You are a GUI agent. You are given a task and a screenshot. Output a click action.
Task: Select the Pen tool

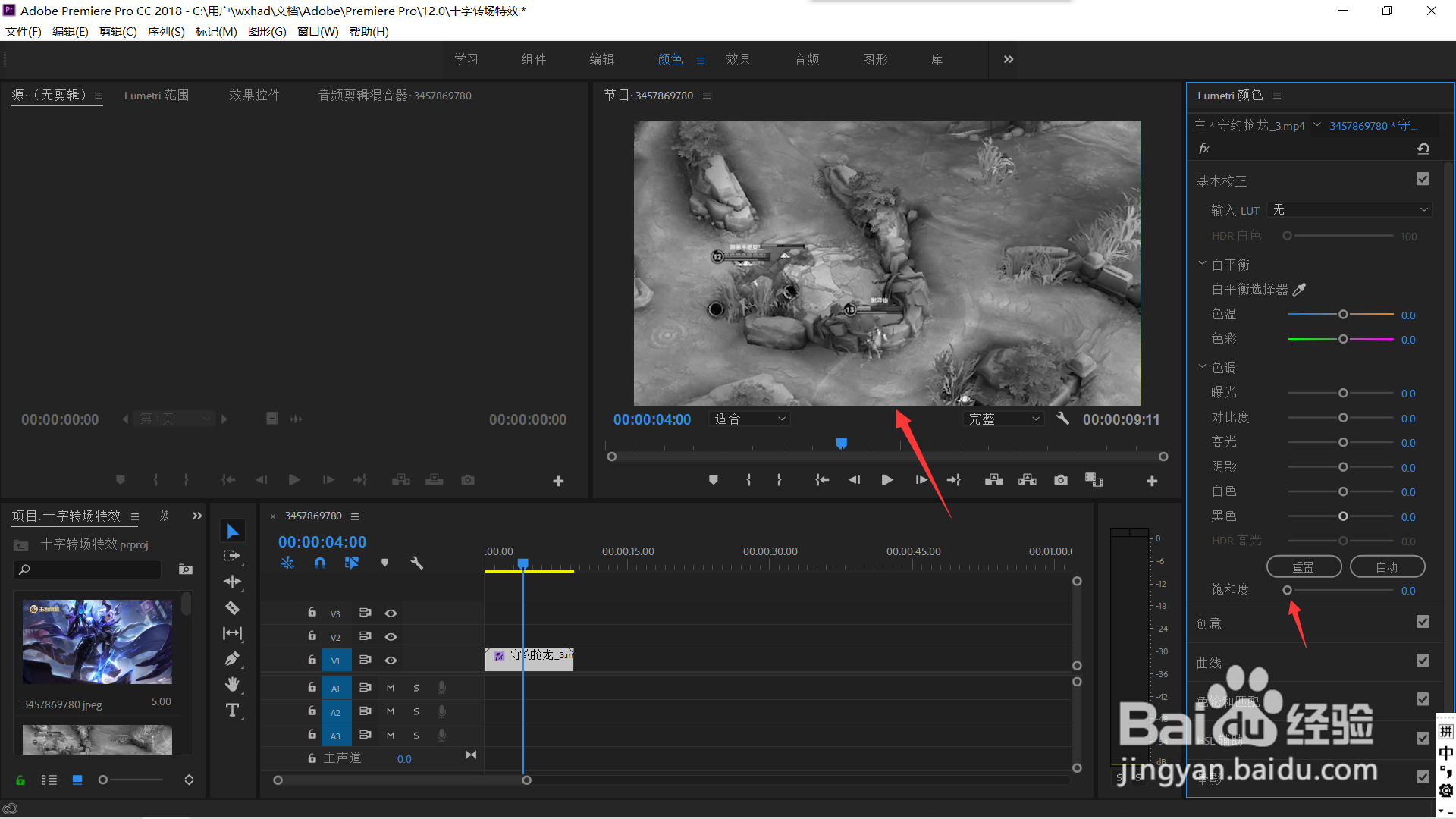pos(232,659)
